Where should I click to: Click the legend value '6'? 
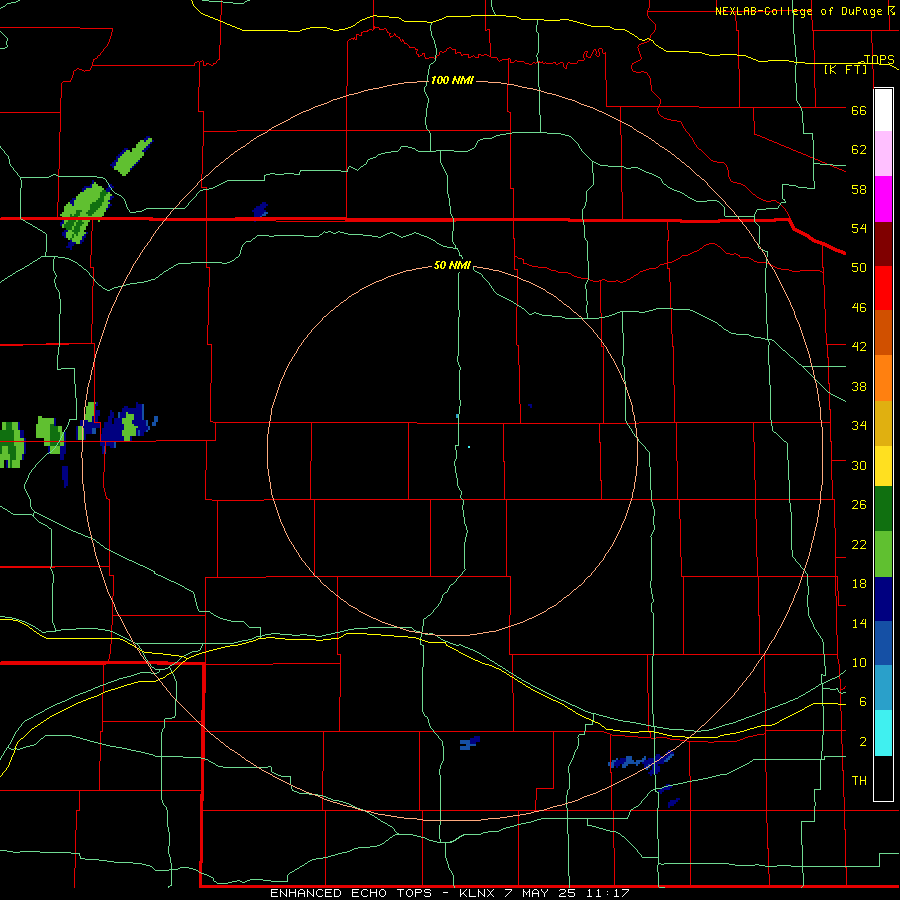(x=863, y=702)
